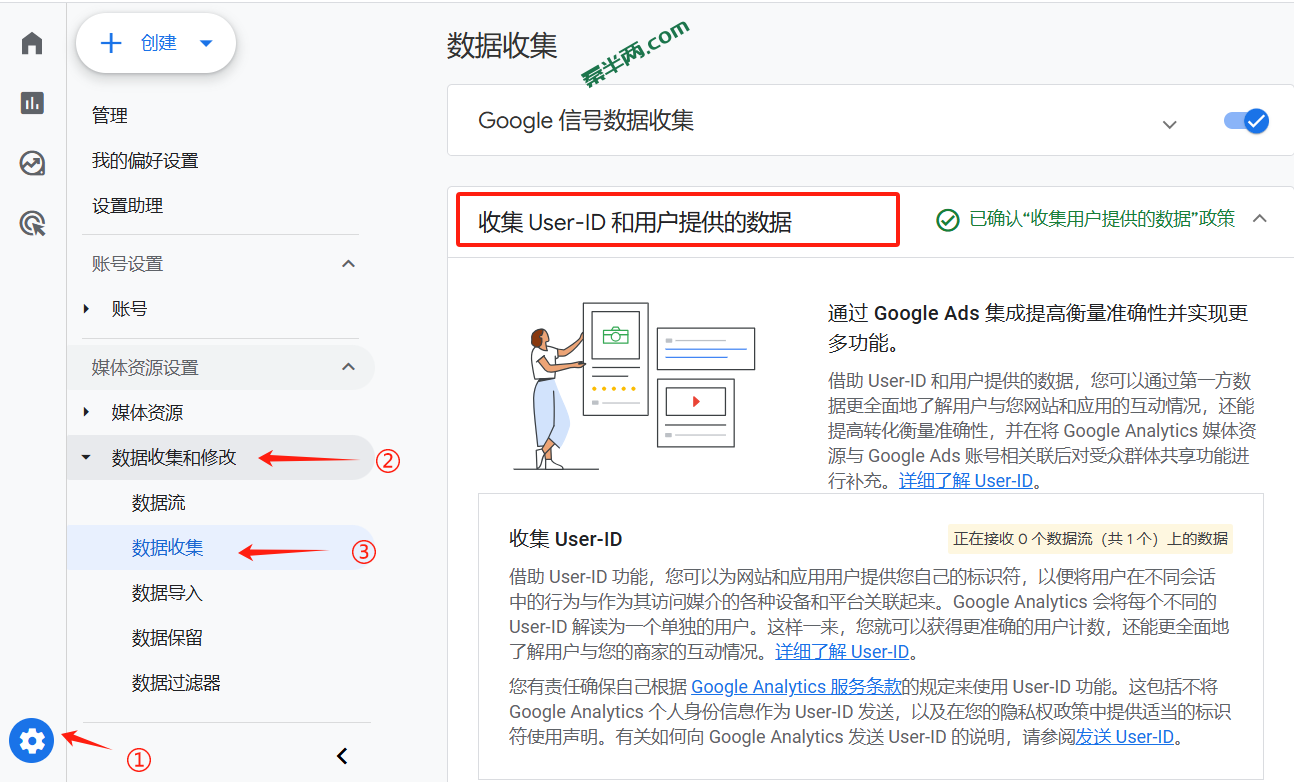Click the illustration of woman with cards
Screen dimensions: 1294x782
tap(634, 386)
